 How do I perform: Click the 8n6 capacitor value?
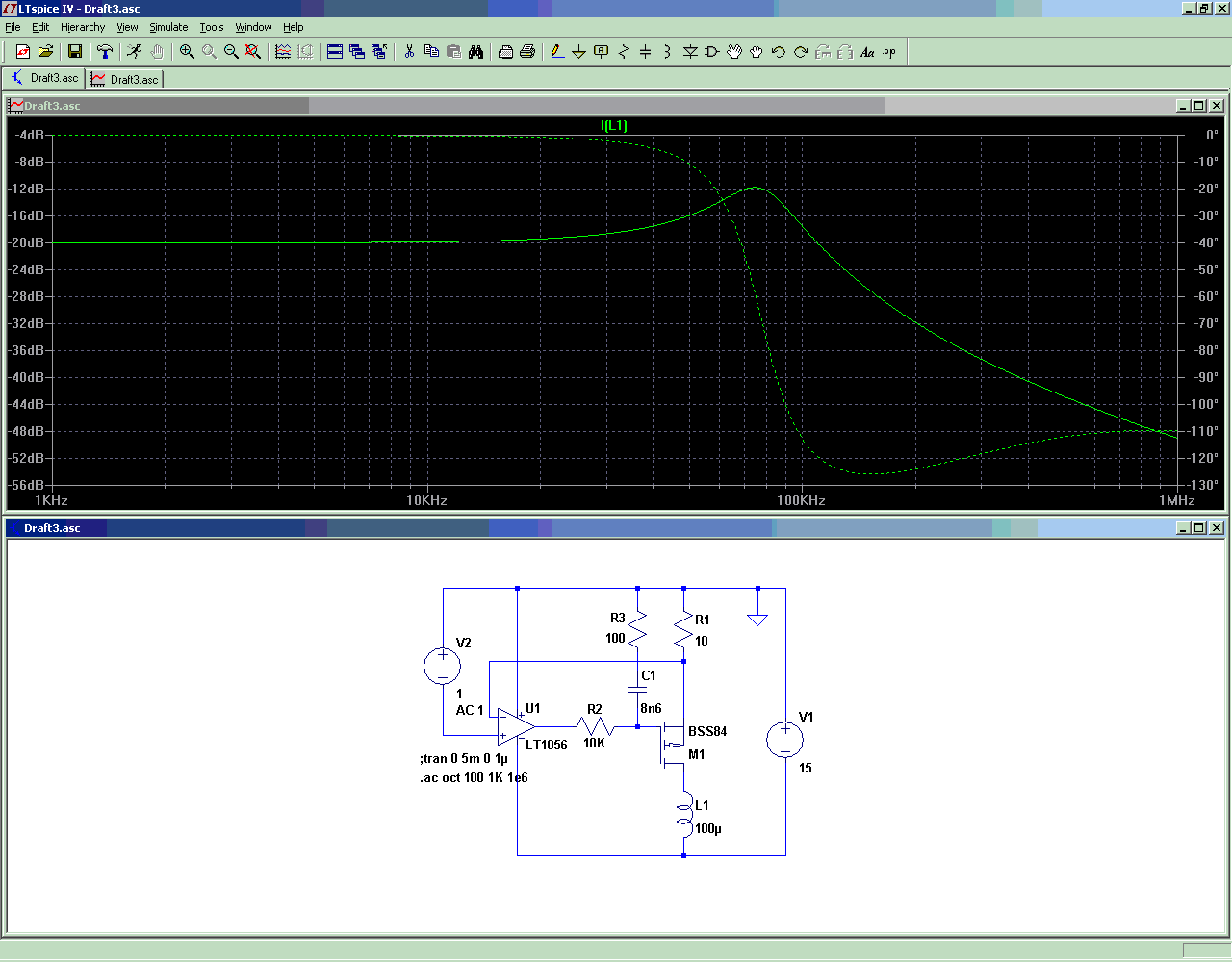(x=652, y=708)
